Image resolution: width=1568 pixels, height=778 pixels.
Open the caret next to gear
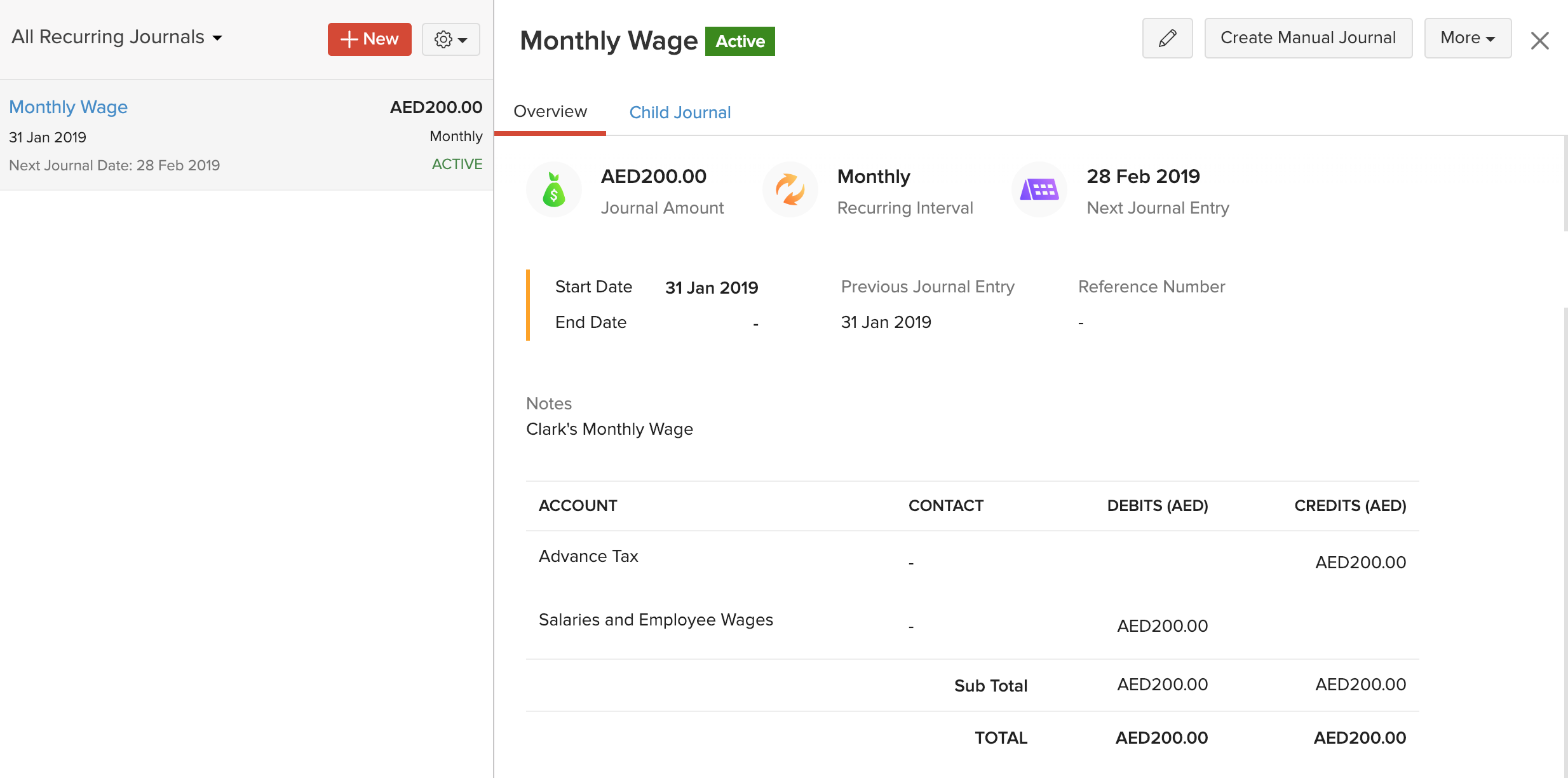click(463, 40)
